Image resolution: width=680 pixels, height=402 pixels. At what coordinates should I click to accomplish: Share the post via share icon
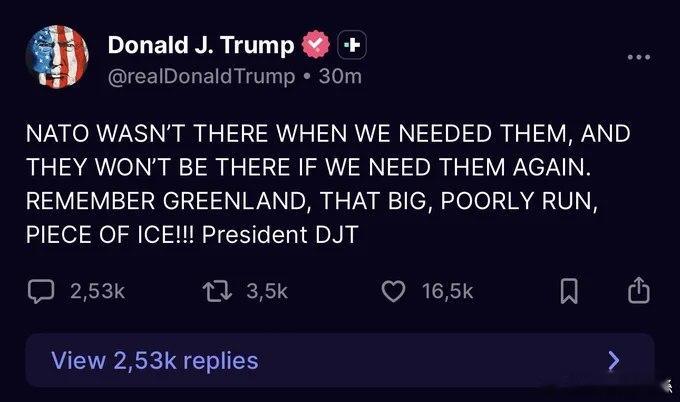639,290
